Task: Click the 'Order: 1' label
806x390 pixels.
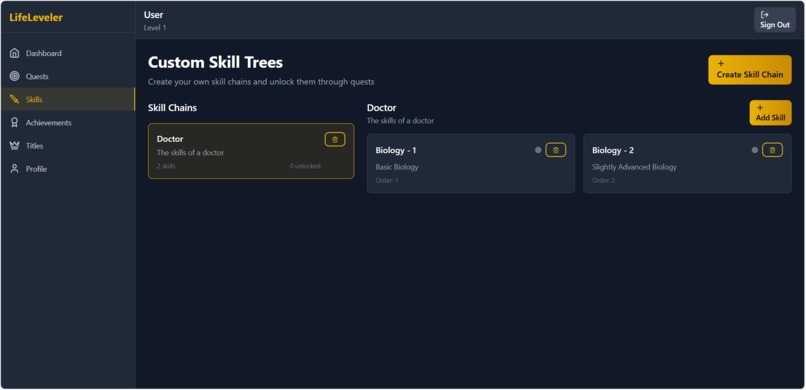Action: click(387, 180)
